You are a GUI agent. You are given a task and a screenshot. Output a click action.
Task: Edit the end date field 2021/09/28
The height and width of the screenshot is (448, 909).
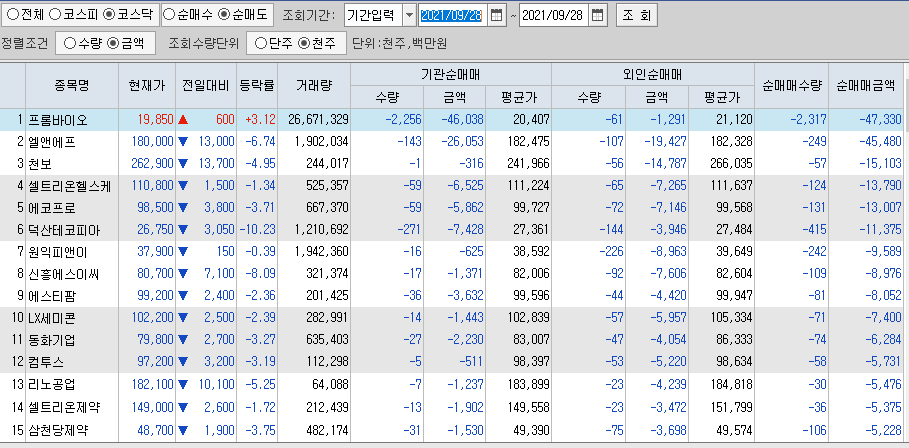coord(554,16)
